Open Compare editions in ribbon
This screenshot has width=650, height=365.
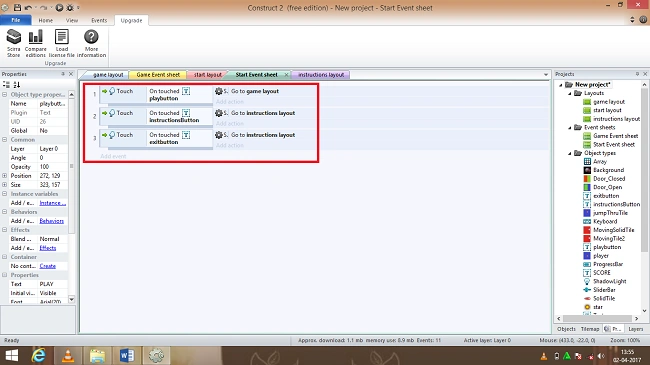click(36, 43)
